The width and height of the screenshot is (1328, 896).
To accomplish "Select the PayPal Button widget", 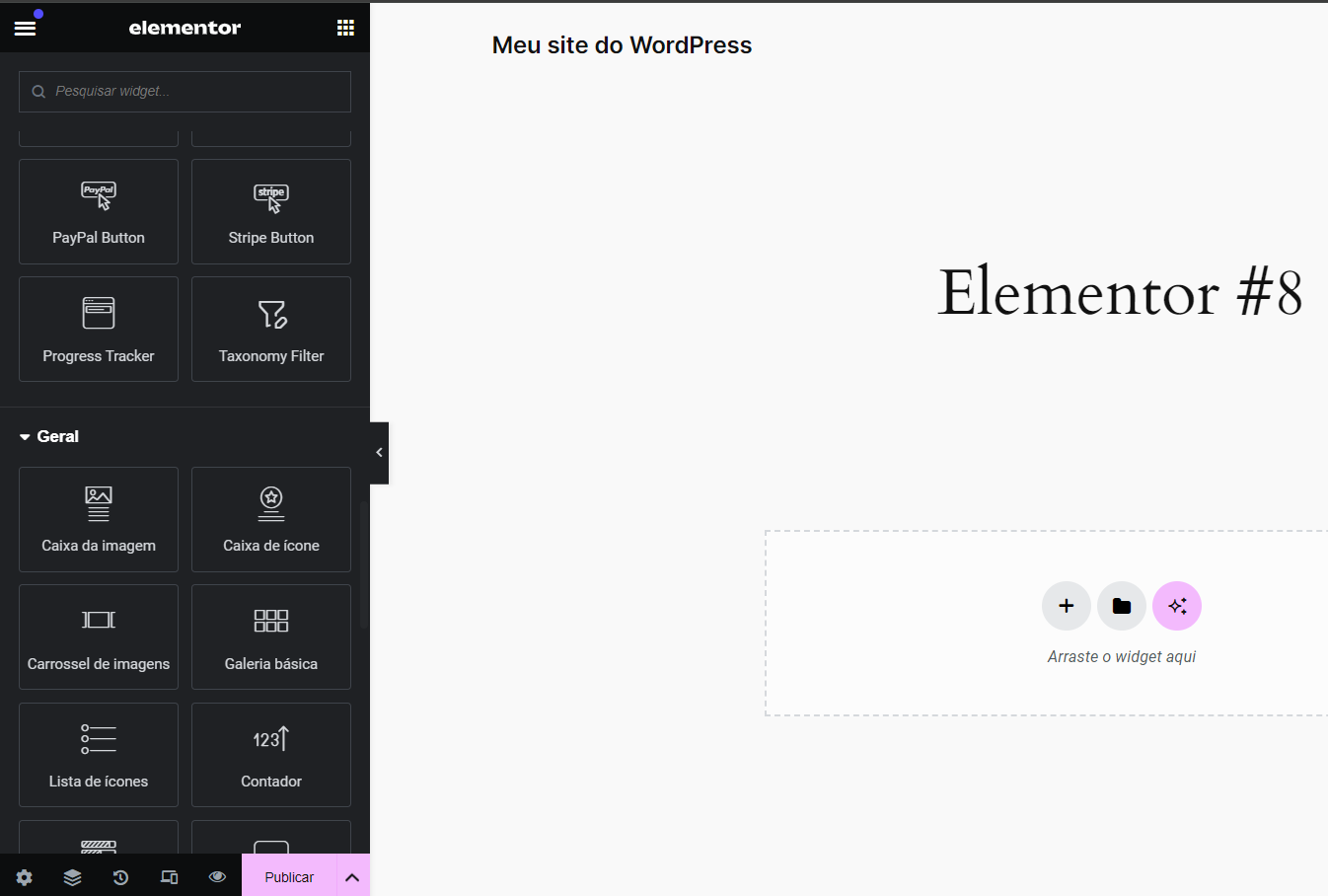I will click(x=99, y=211).
